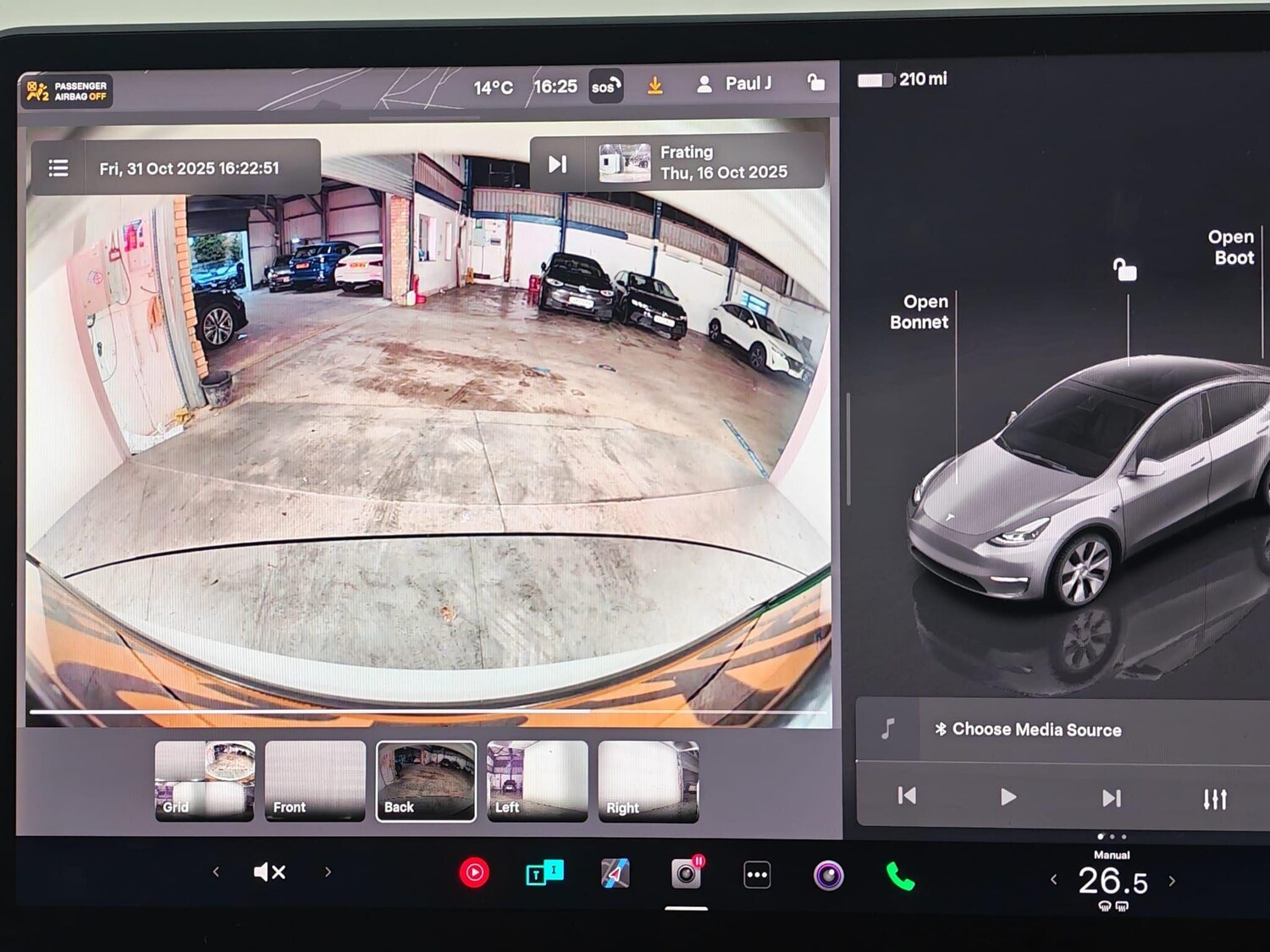Open the Dashcam recorder showing pause badge
The width and height of the screenshot is (1270, 952).
pyautogui.click(x=687, y=872)
